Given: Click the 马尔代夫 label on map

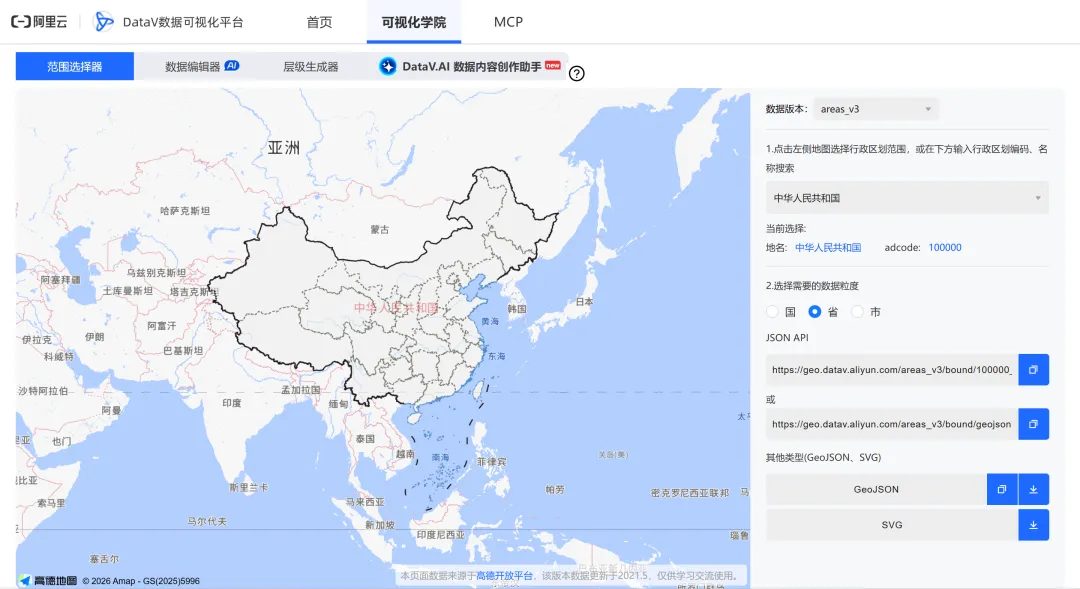Looking at the screenshot, I should (x=207, y=521).
